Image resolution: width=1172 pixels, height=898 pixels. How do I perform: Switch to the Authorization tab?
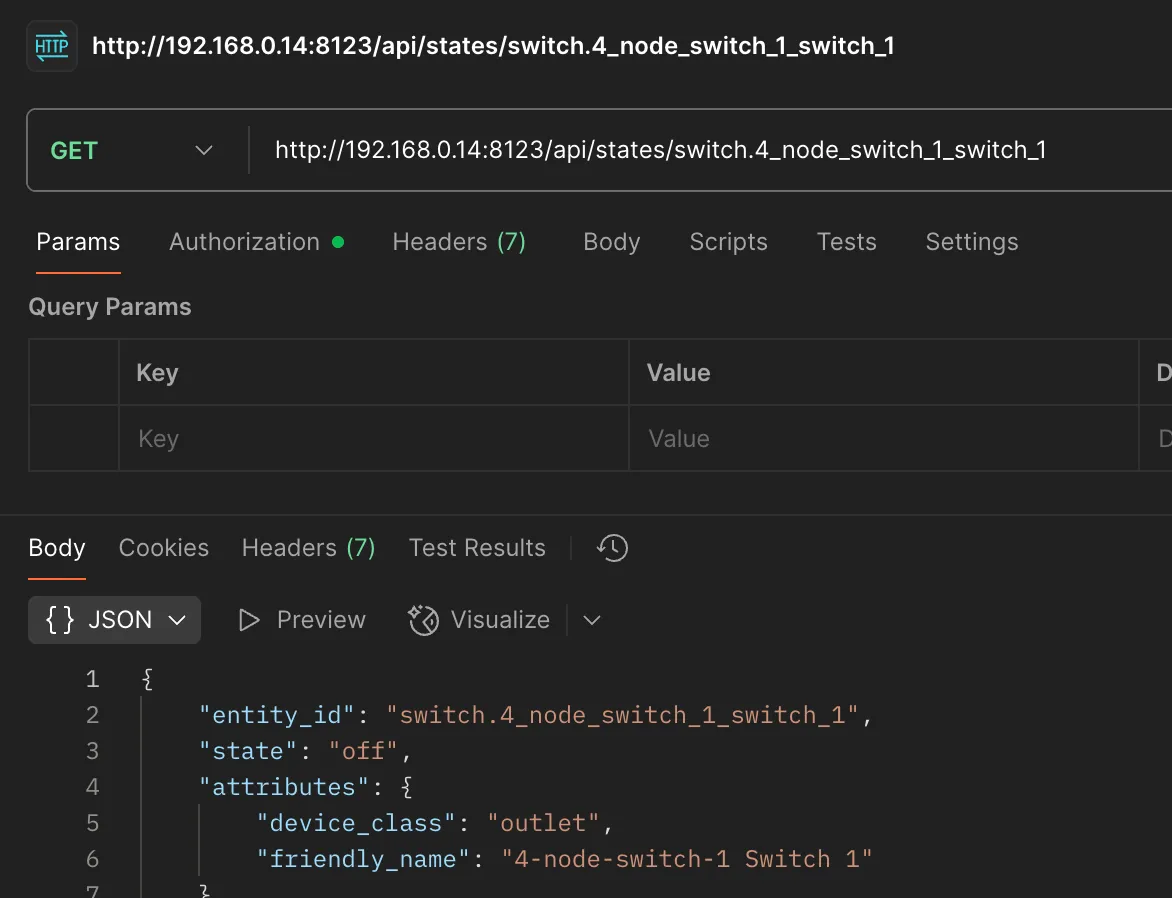click(245, 242)
